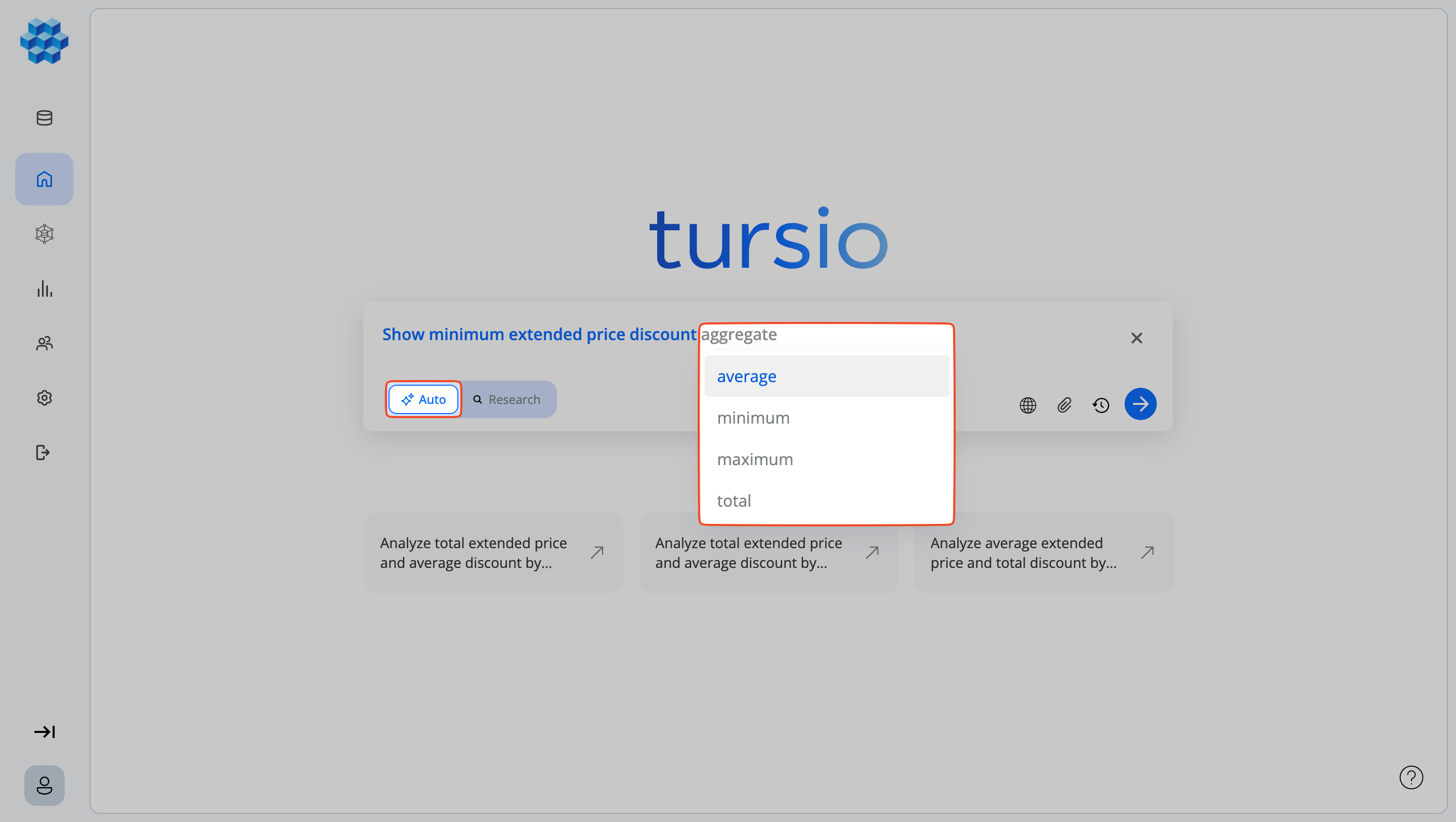Choose minimum in the aggregate list
The image size is (1456, 822).
(x=753, y=417)
